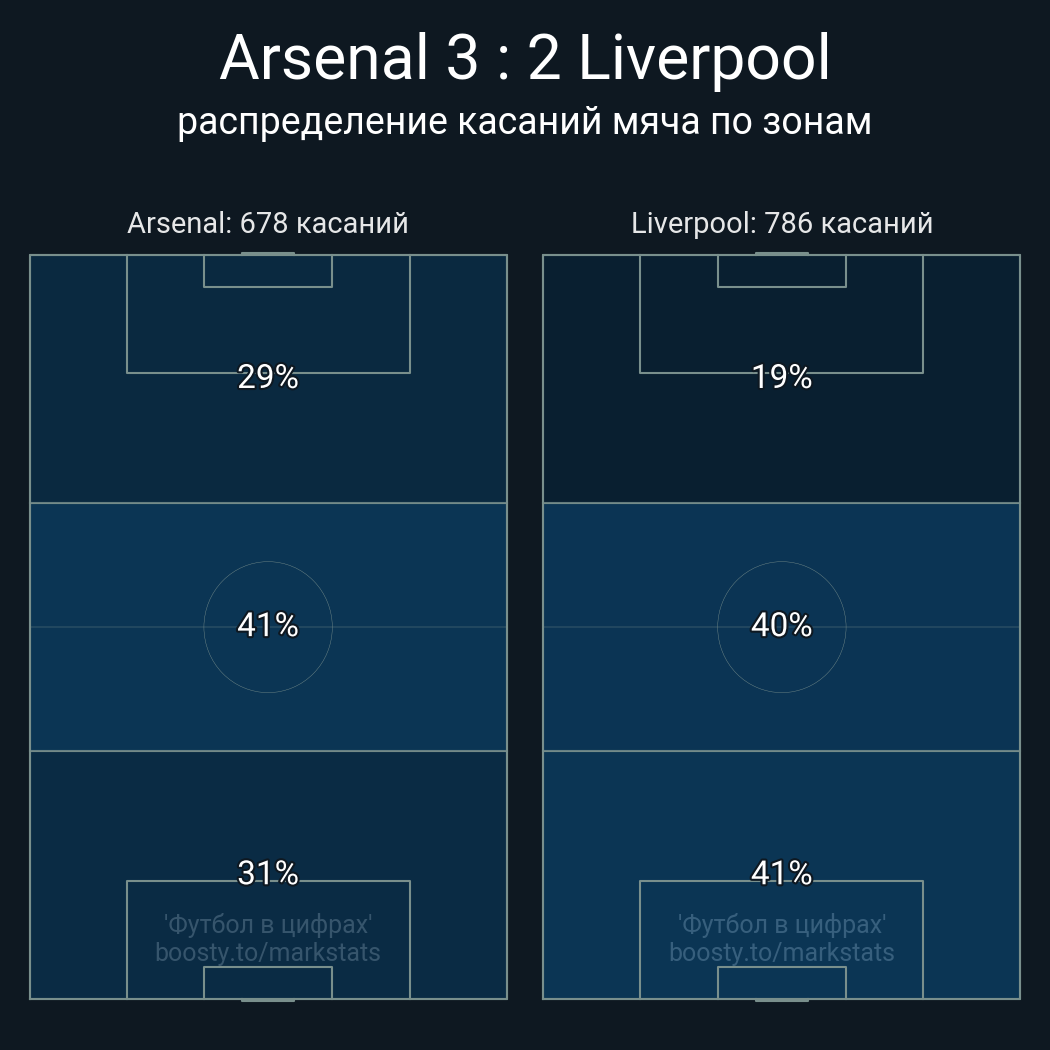This screenshot has width=1050, height=1050.
Task: Click Arsenal's 41% midfield label
Action: [268, 625]
